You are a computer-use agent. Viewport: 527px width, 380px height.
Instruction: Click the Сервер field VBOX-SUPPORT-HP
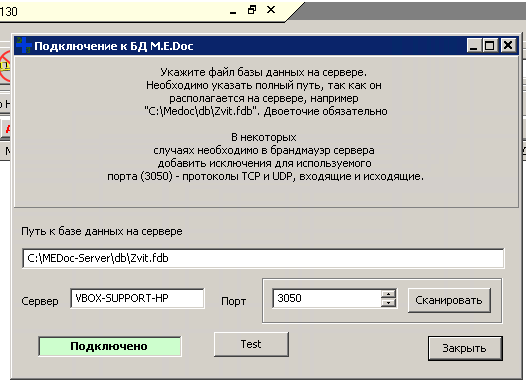(137, 298)
